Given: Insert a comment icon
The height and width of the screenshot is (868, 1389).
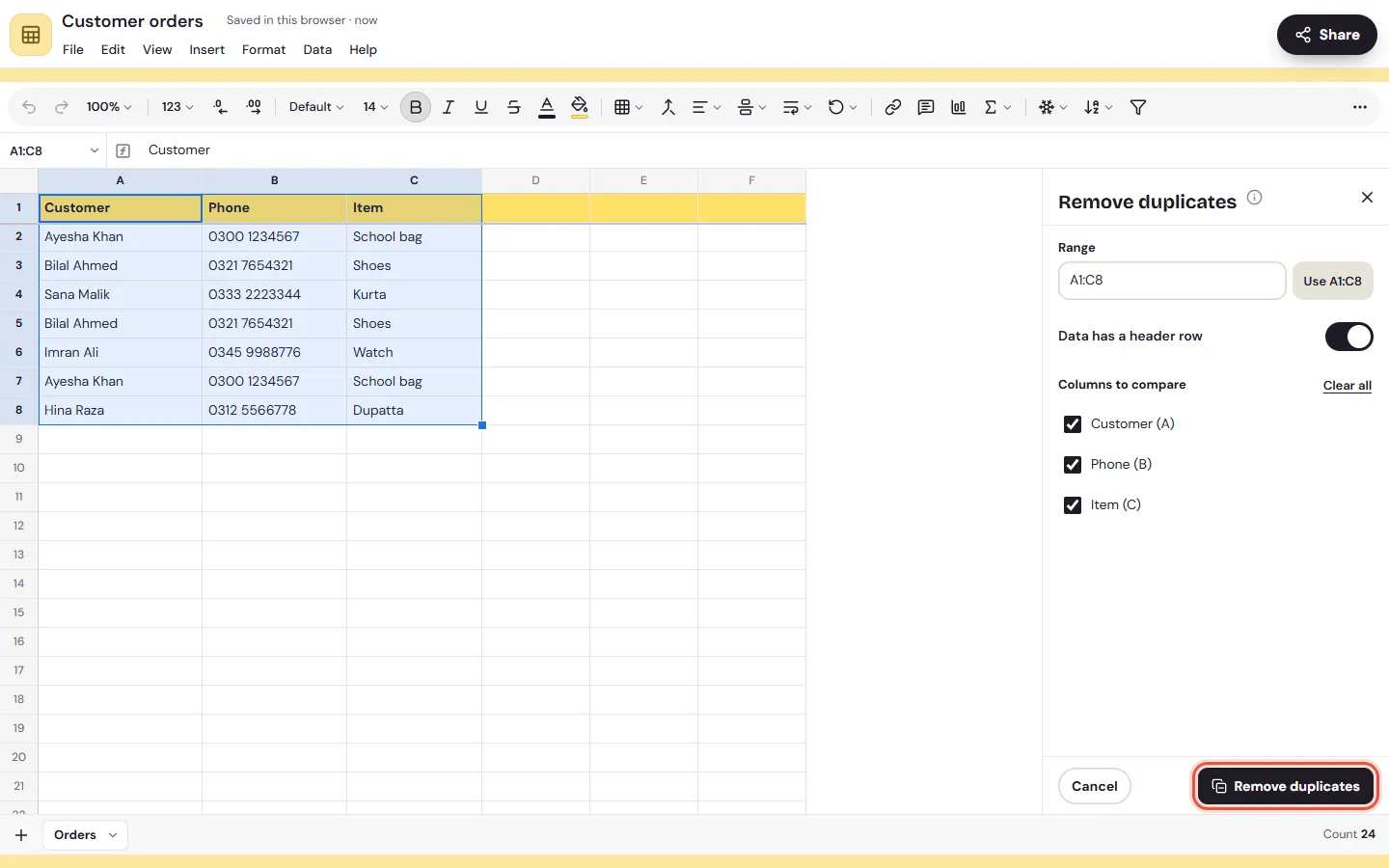Looking at the screenshot, I should (926, 107).
